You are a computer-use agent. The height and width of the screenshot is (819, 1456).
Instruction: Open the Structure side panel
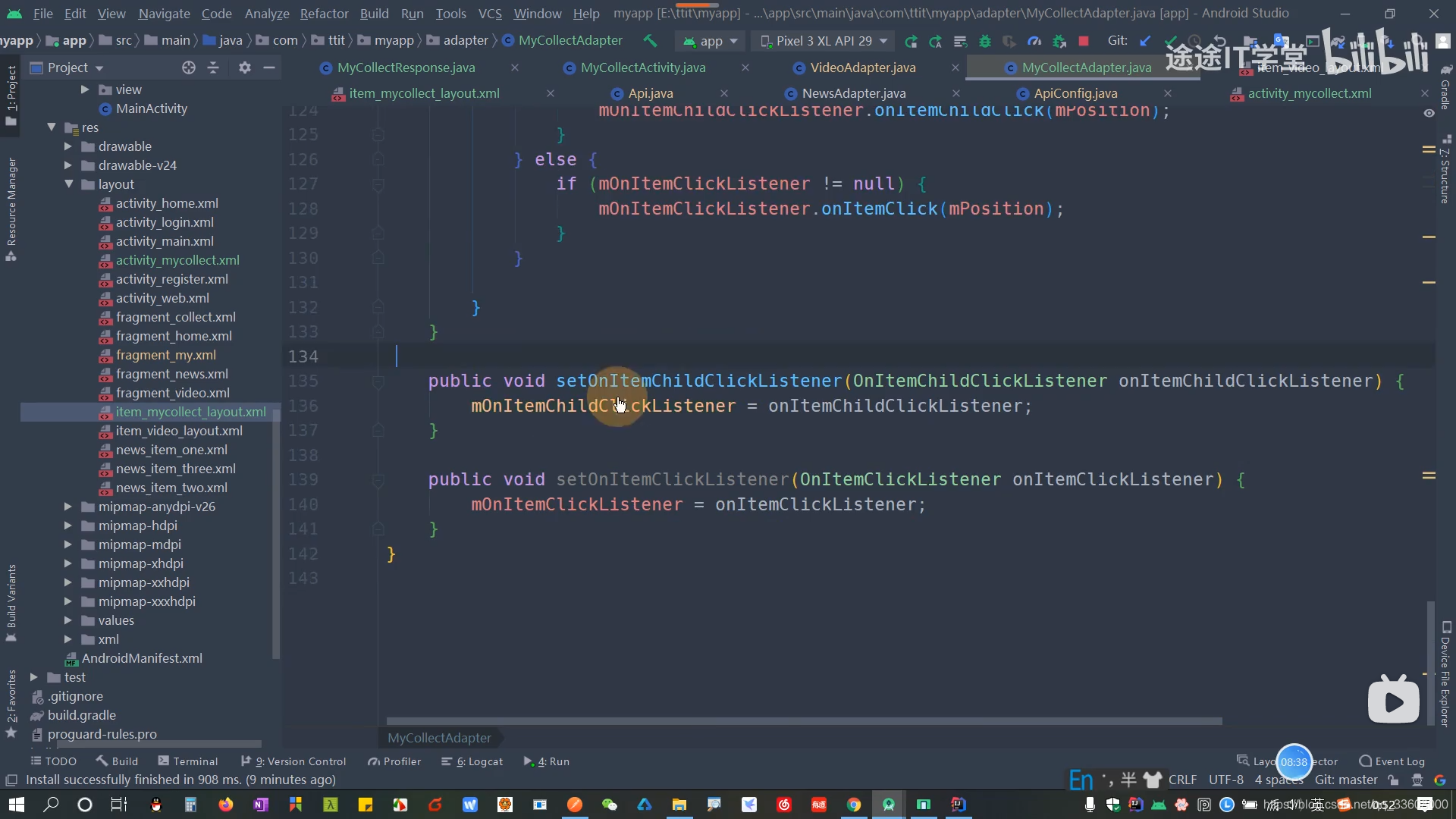pos(1445,170)
